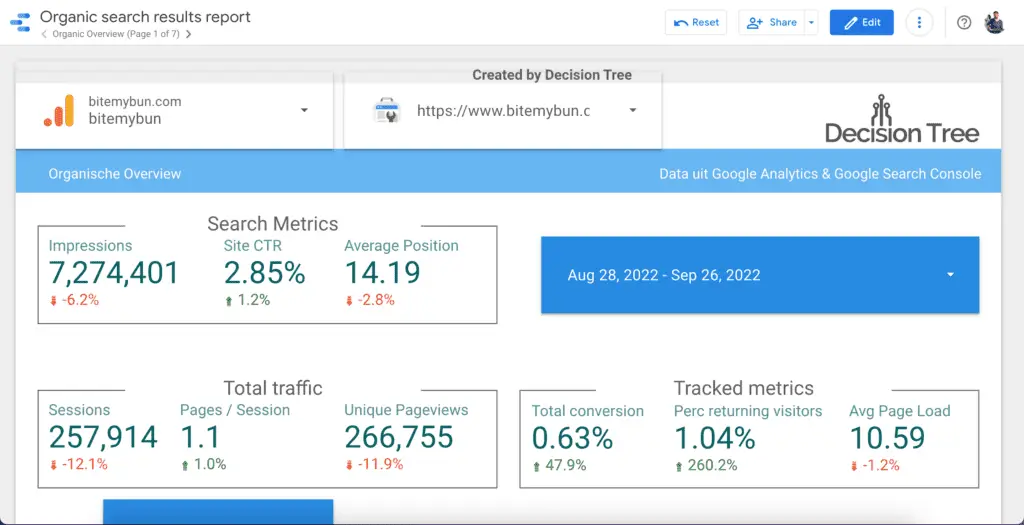
Task: Click the Perc returning visitors label
Action: coord(748,411)
